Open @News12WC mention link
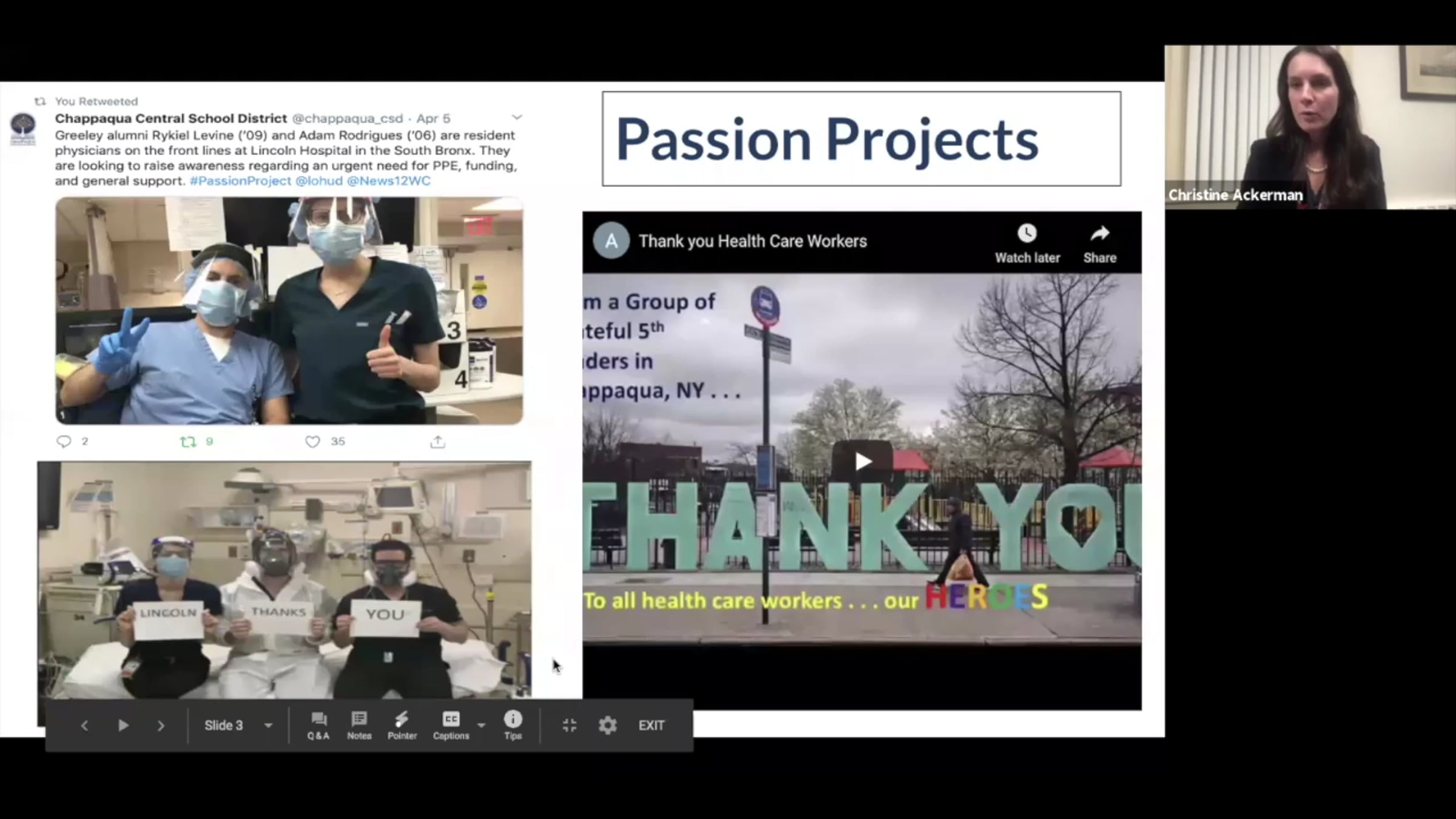The width and height of the screenshot is (1456, 819). click(388, 181)
